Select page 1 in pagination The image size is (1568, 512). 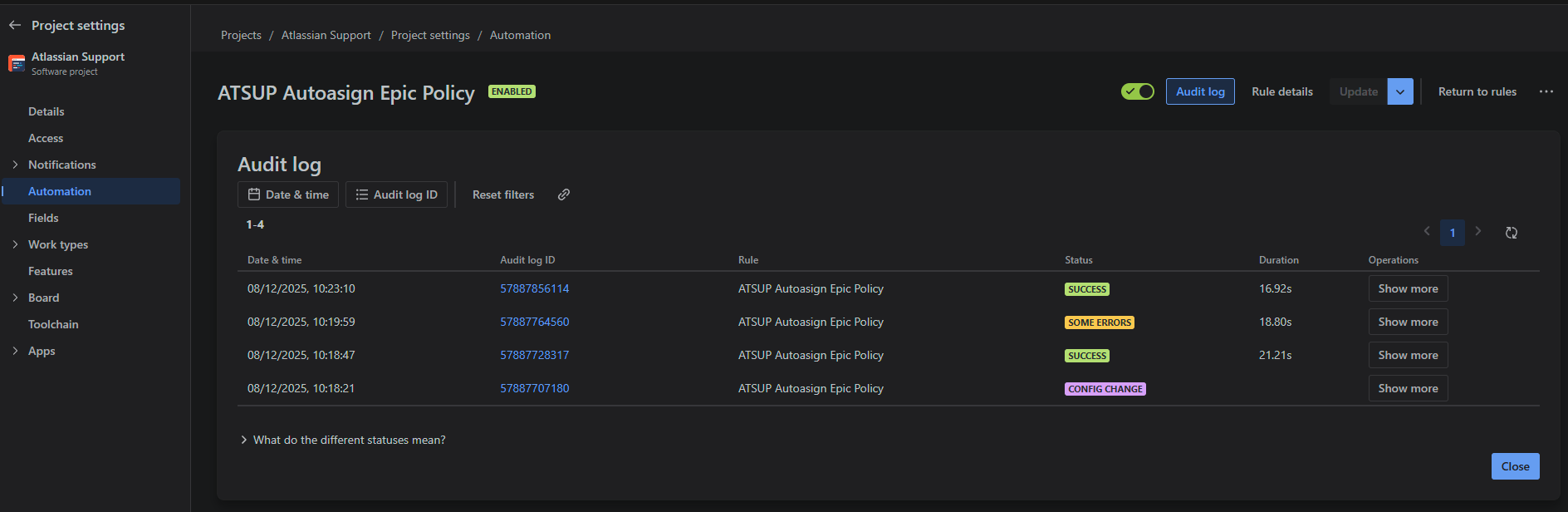coord(1453,233)
